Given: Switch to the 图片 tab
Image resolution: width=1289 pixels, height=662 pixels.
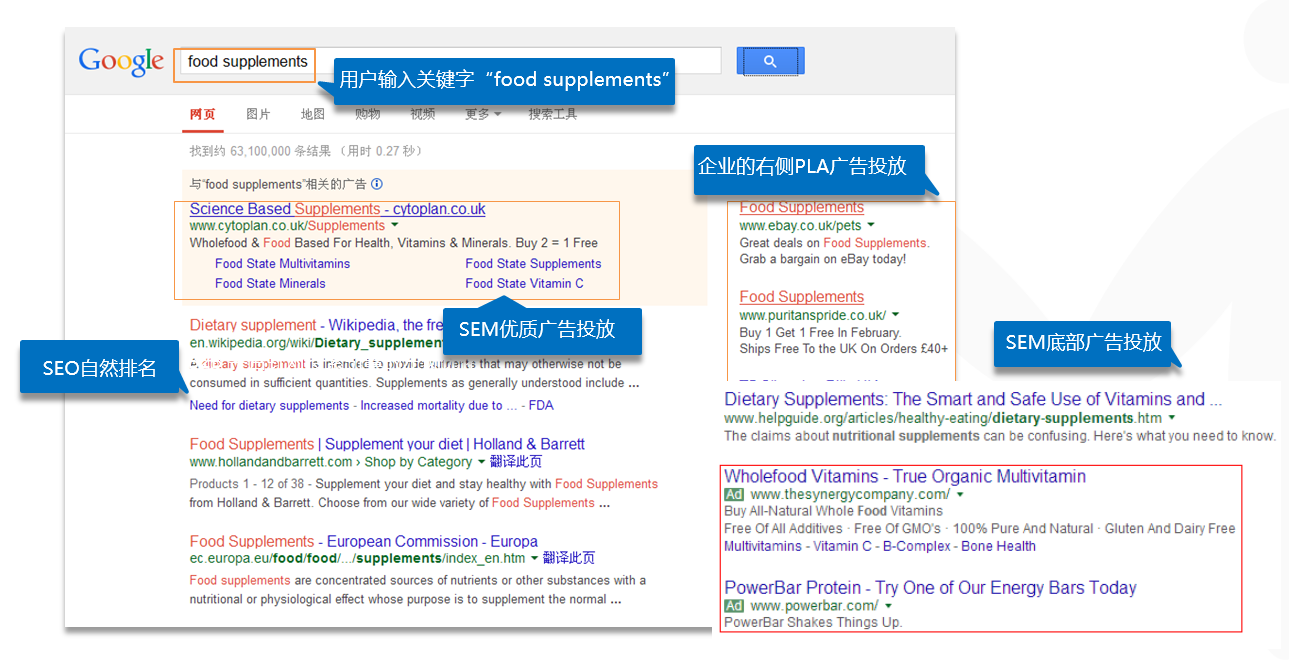Looking at the screenshot, I should coord(258,115).
